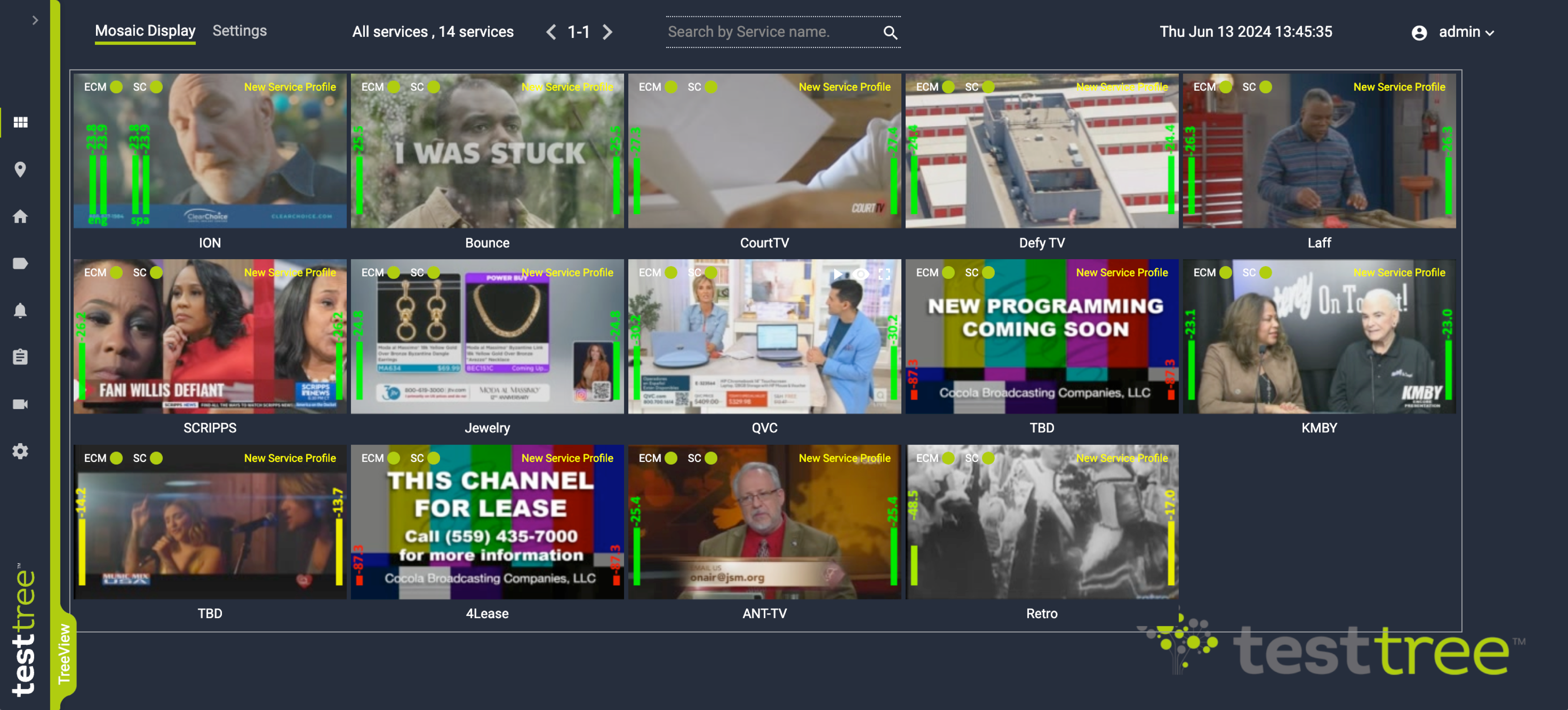Open New Service Profile on Laff tile
This screenshot has width=1568, height=710.
[x=1399, y=87]
